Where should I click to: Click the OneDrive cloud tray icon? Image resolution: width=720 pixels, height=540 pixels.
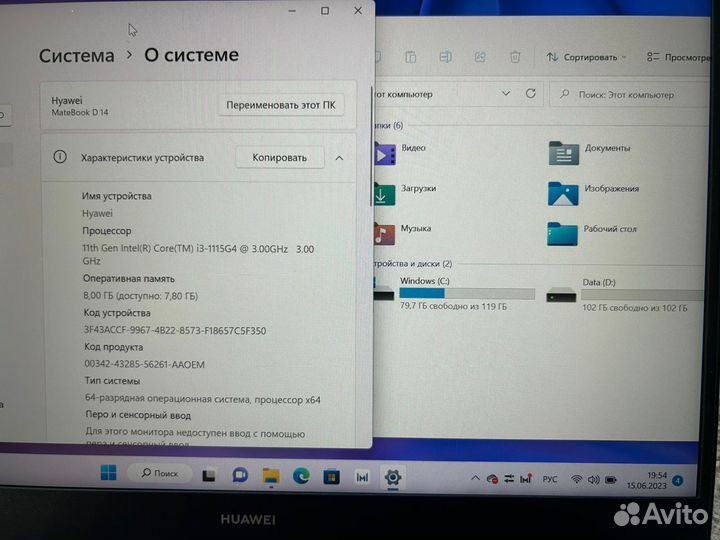[x=492, y=479]
